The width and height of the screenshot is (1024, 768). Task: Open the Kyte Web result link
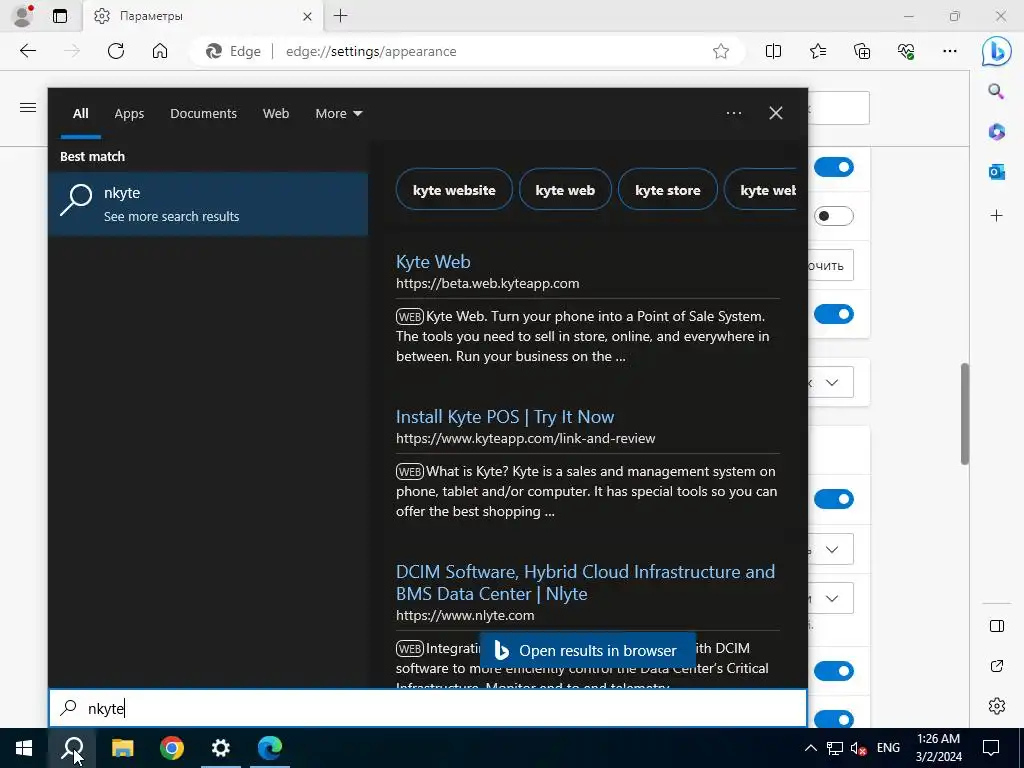click(433, 261)
